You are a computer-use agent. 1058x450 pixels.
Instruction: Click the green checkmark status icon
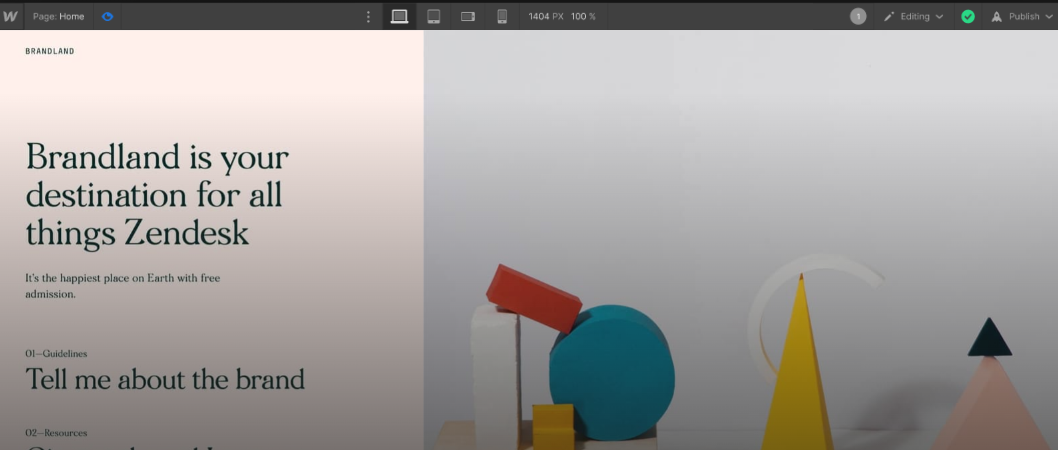[968, 16]
